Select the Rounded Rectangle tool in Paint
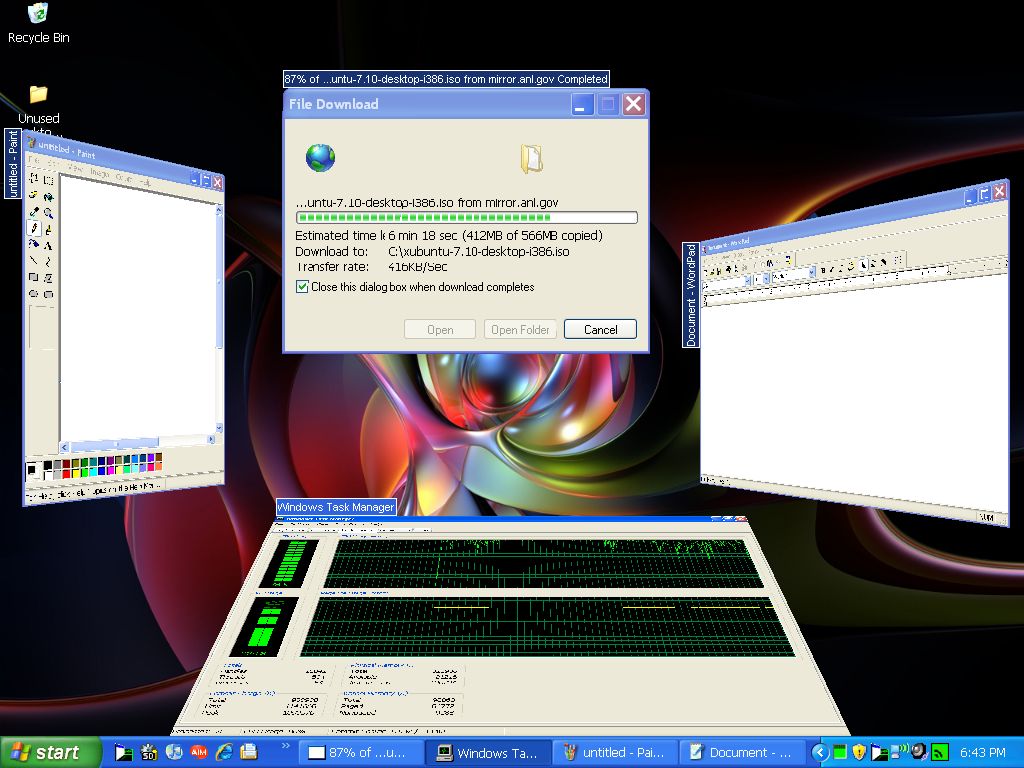The height and width of the screenshot is (768, 1024). point(48,295)
